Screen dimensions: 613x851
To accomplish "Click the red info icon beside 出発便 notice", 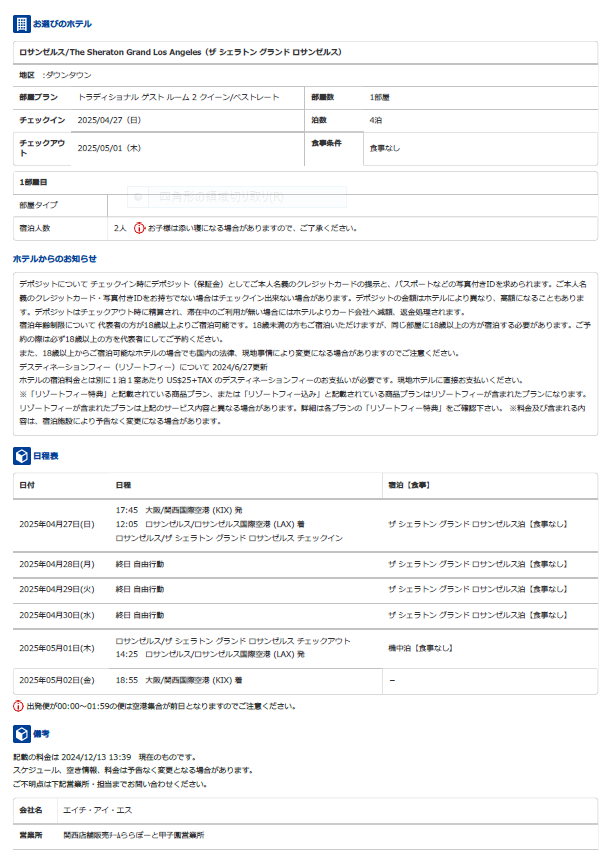I will (x=18, y=706).
